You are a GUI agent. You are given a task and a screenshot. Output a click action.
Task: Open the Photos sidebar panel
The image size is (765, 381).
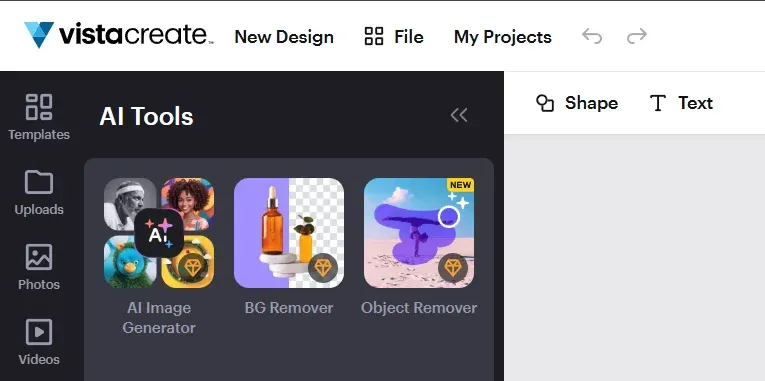[x=39, y=267]
